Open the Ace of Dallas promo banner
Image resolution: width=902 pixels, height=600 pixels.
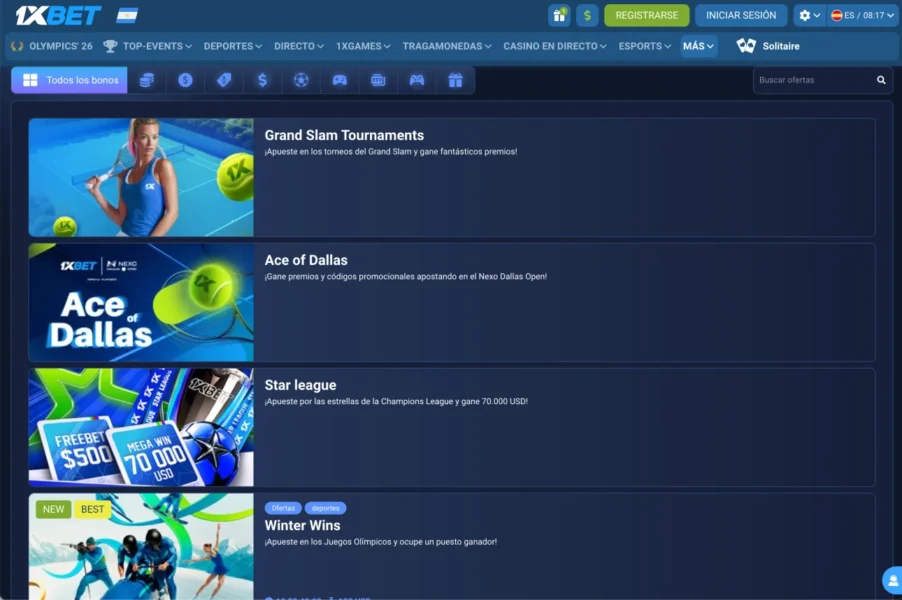(140, 302)
